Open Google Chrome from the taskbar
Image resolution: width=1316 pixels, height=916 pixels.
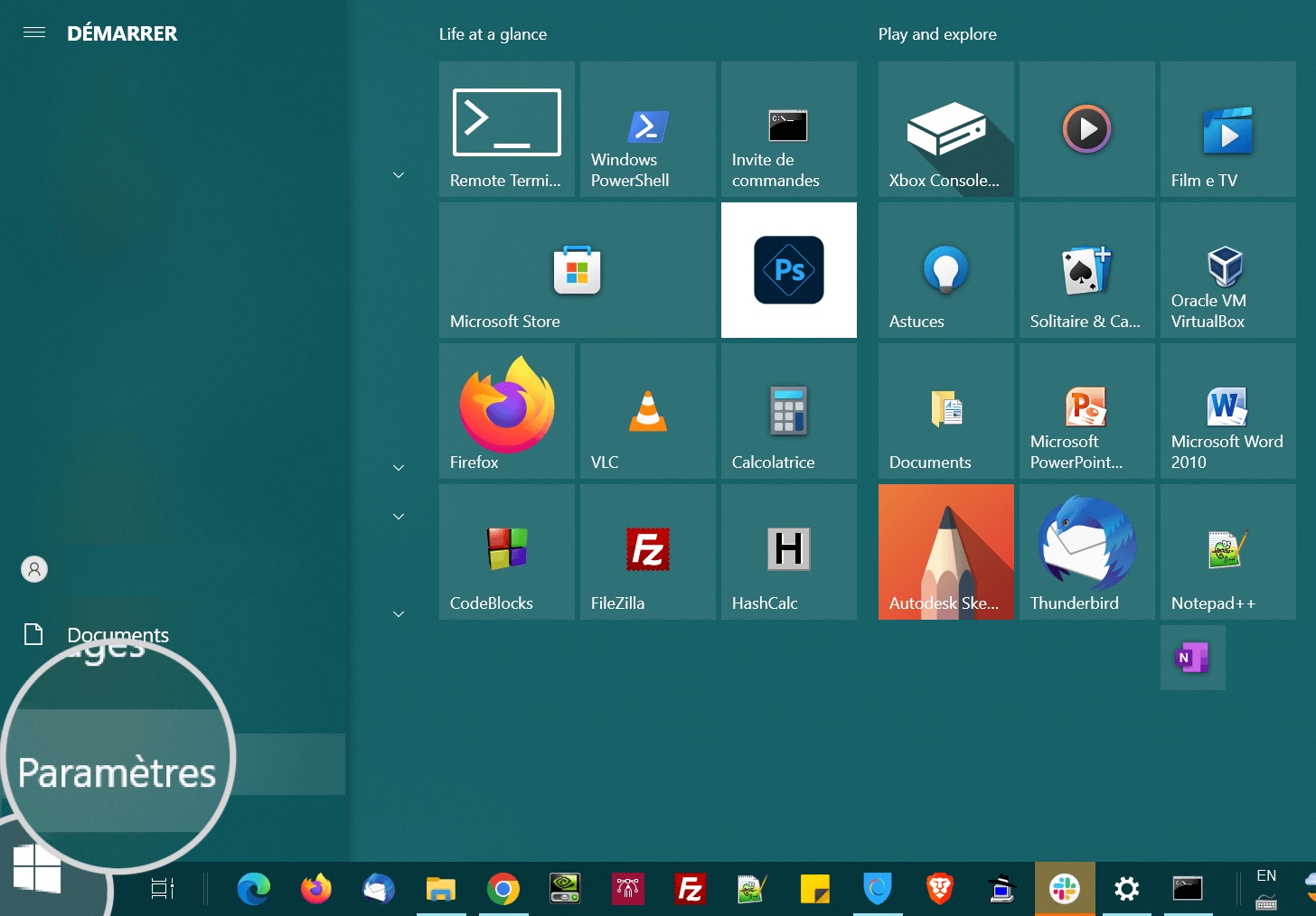pyautogui.click(x=503, y=889)
